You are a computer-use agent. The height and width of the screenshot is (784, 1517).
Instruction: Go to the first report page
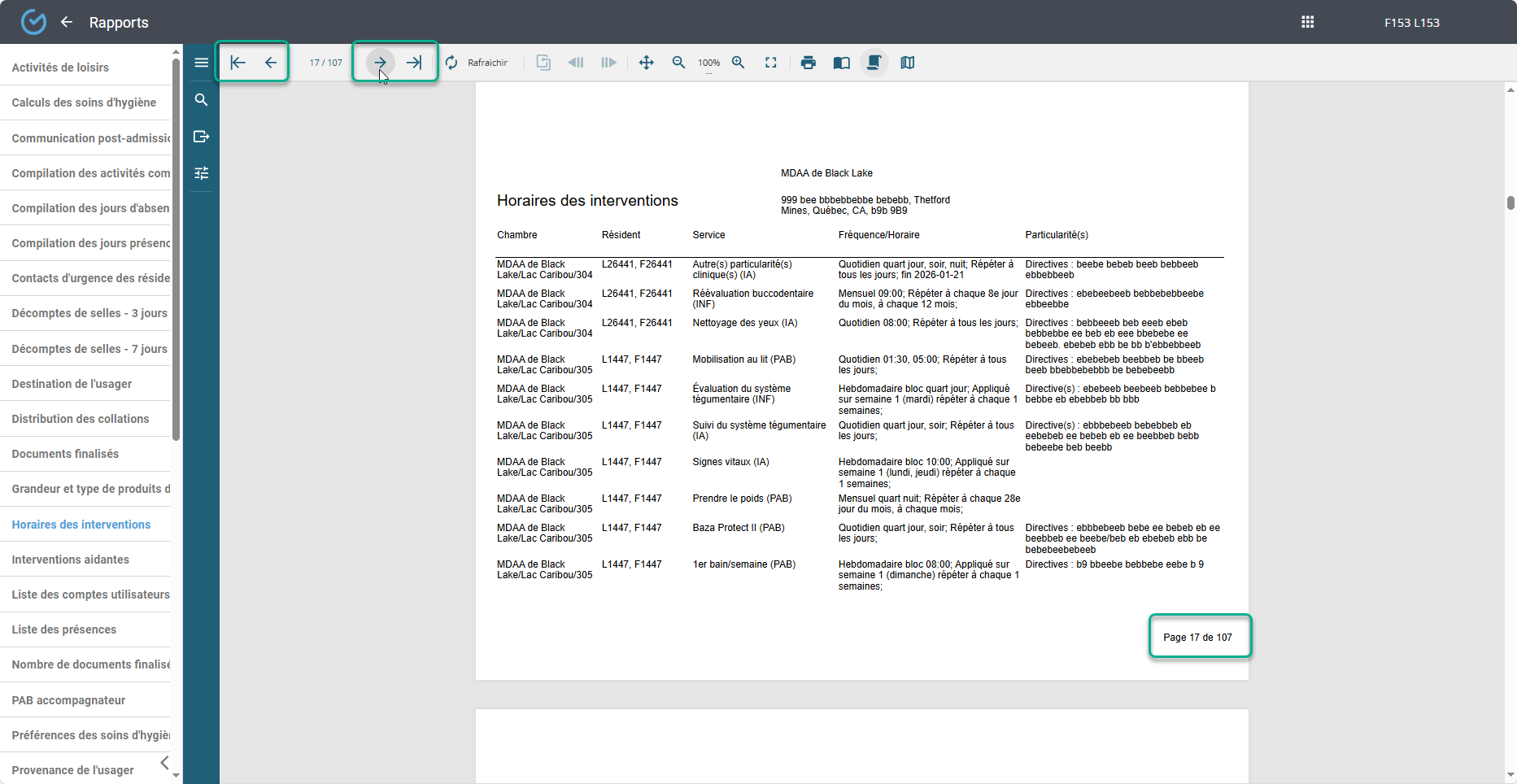coord(238,63)
